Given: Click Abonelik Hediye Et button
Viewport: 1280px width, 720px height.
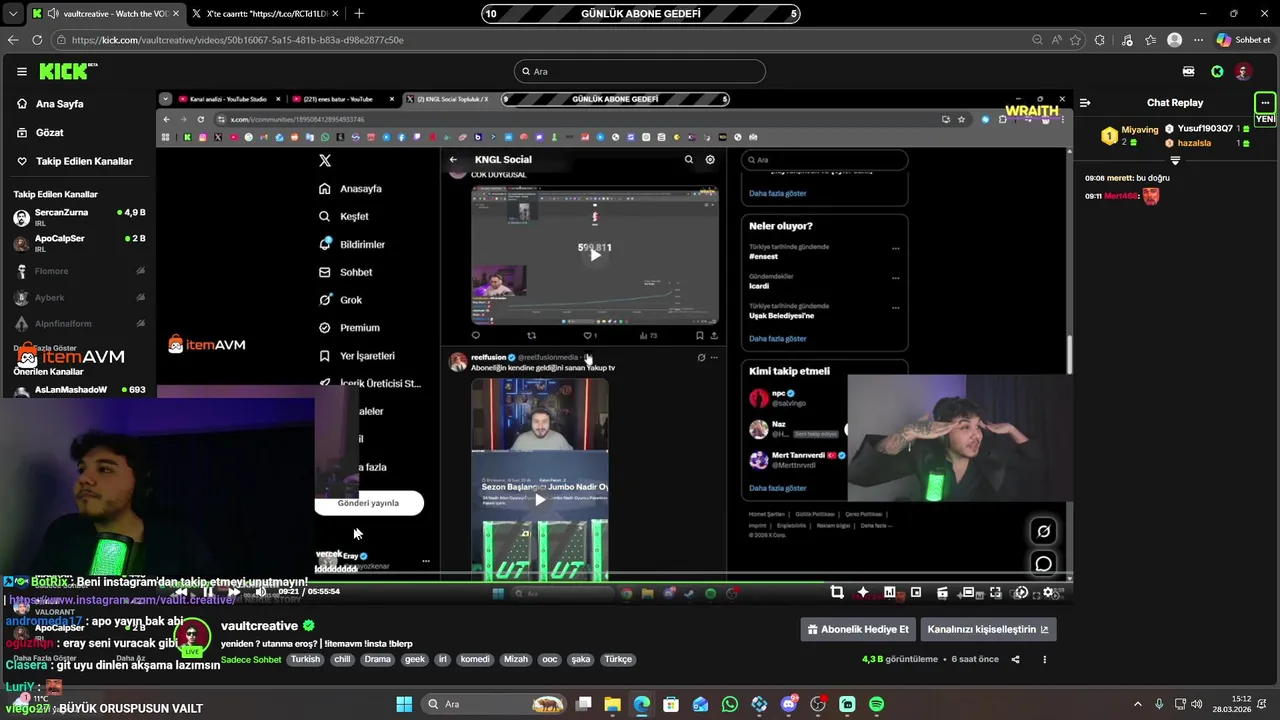Looking at the screenshot, I should pyautogui.click(x=858, y=629).
